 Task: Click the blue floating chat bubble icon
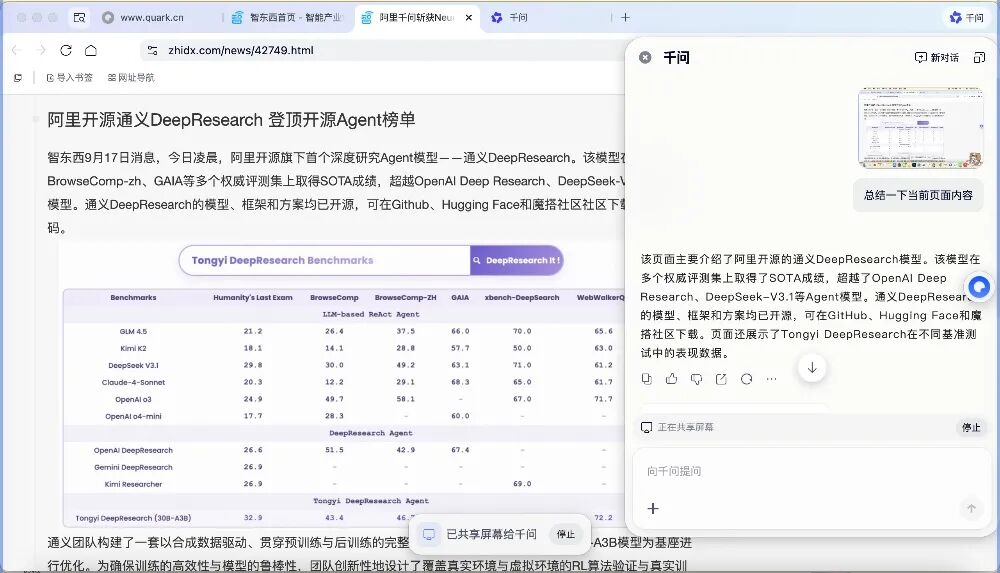coord(979,287)
